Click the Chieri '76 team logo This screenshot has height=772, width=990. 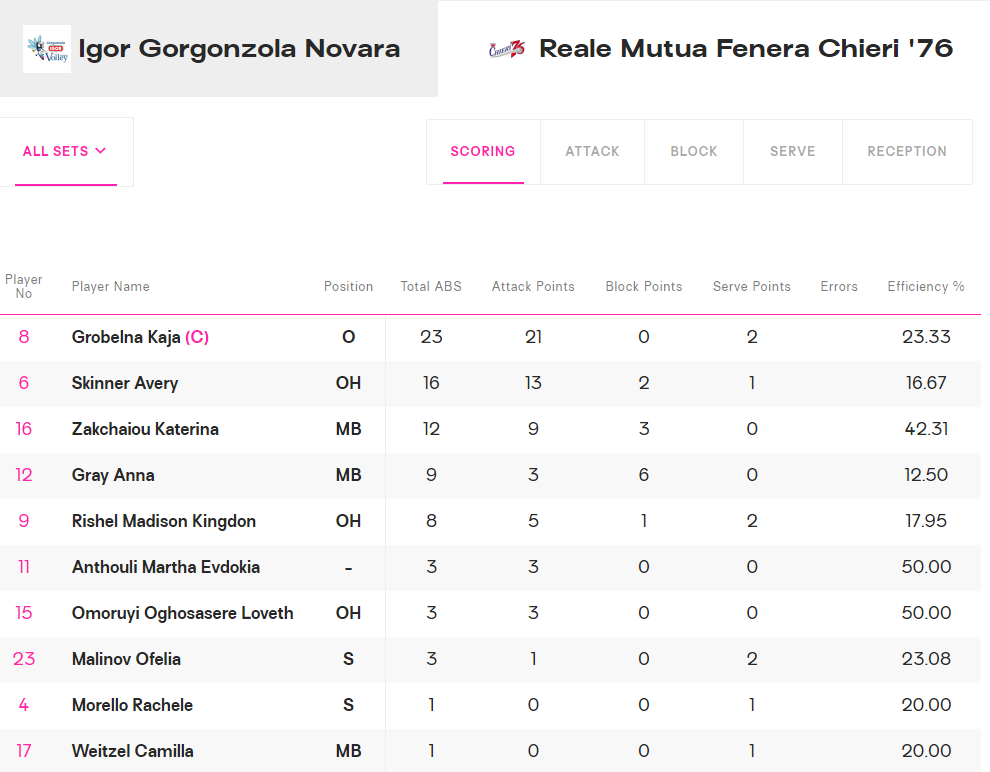tap(507, 49)
